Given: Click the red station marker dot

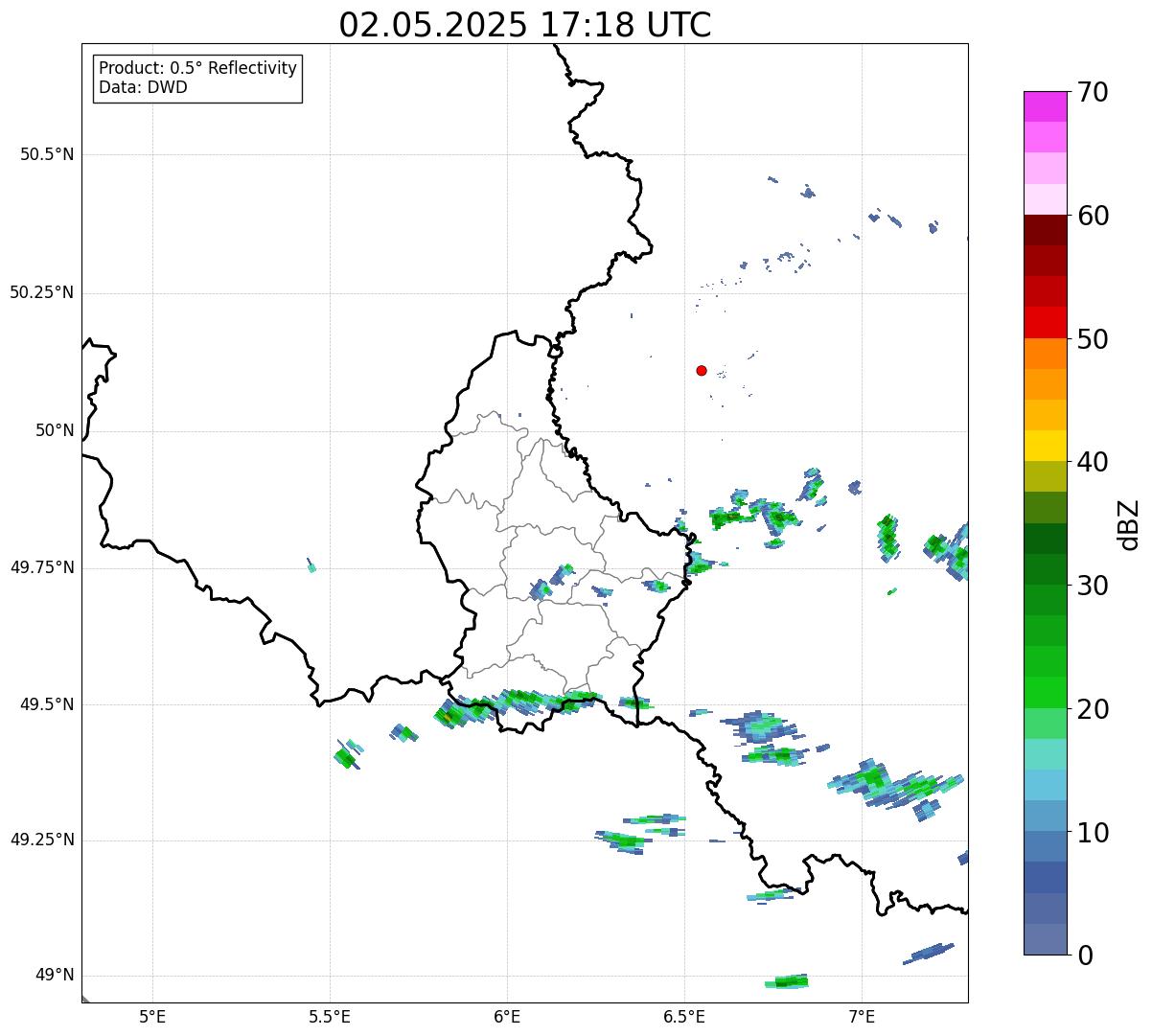Looking at the screenshot, I should coord(702,370).
